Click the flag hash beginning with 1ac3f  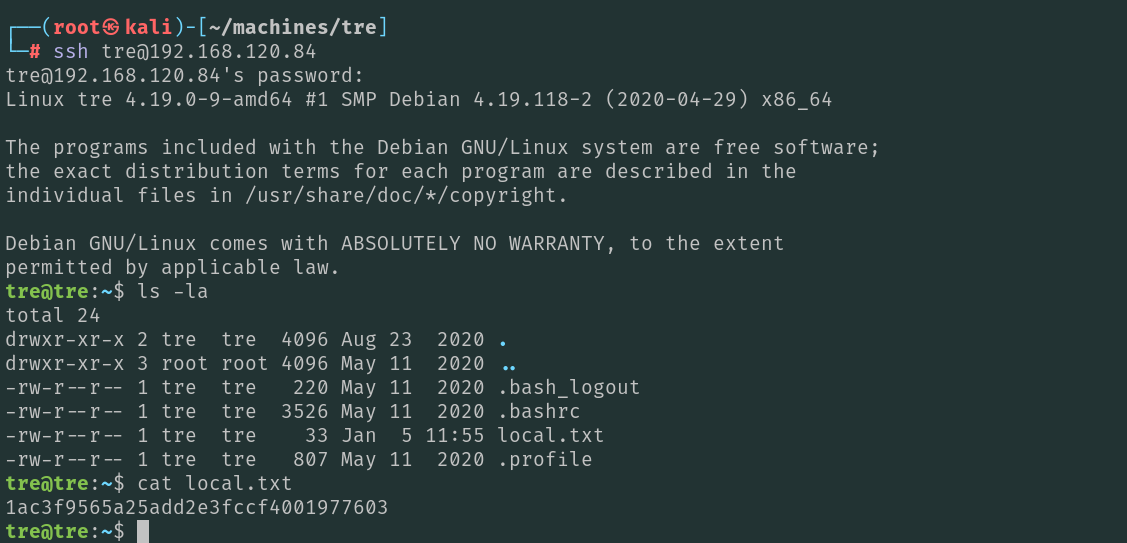coord(196,507)
